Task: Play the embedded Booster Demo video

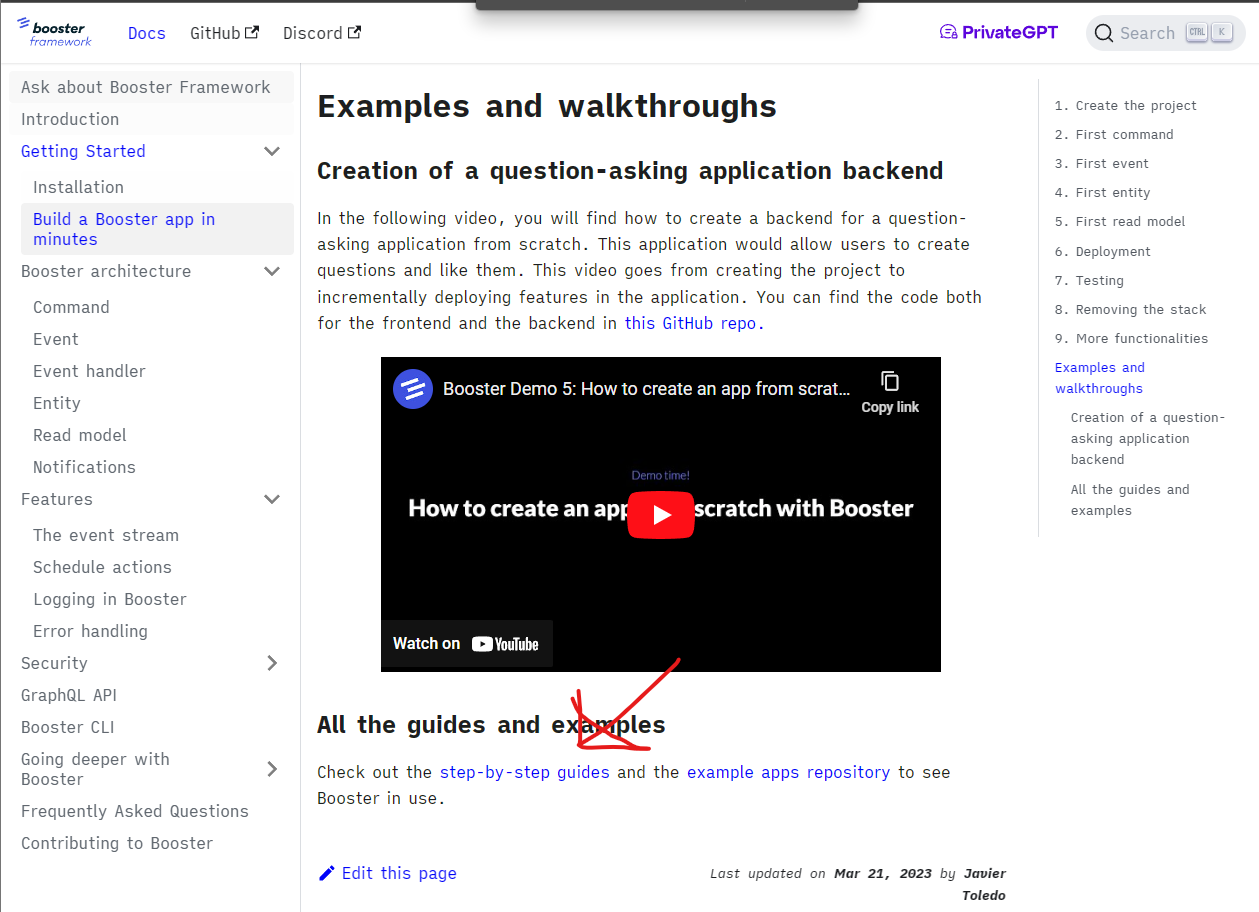Action: 661,514
